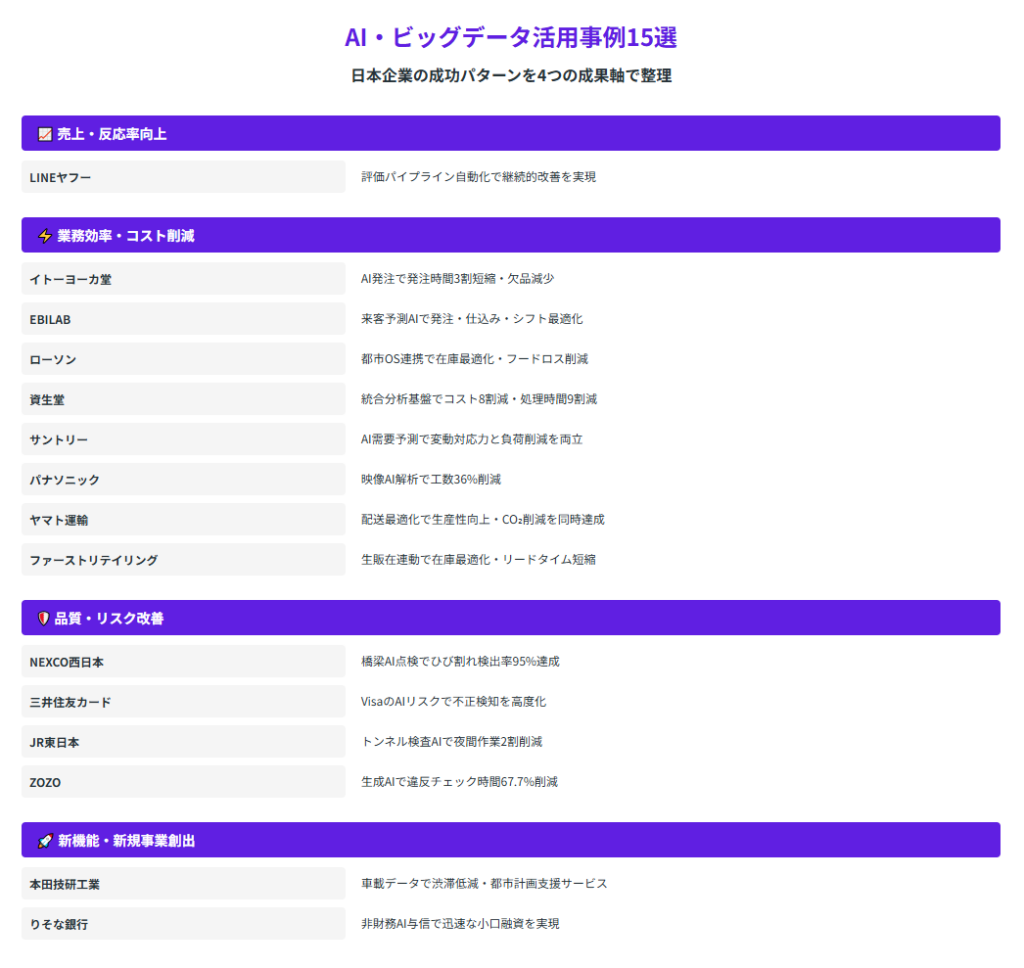The image size is (1024, 968).
Task: Click the chart icon beside 売上・反応率向上
Action: pos(44,134)
